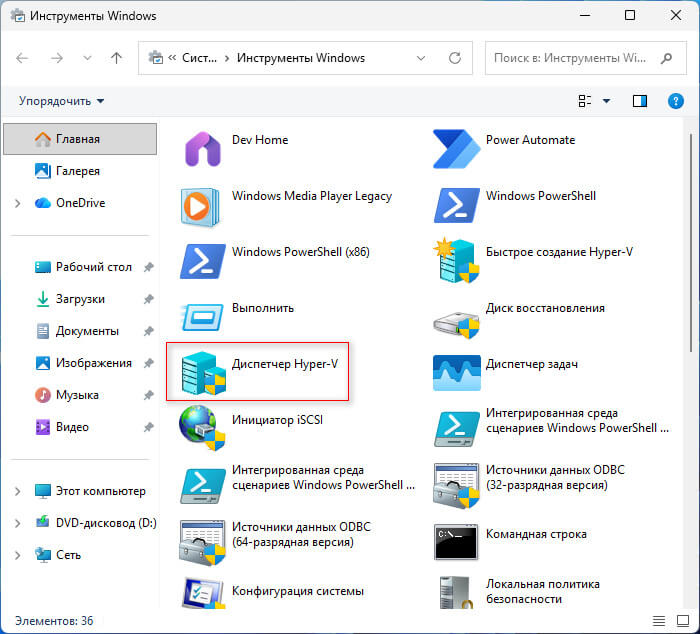Viewport: 700px width, 634px height.
Task: Launch Windows Media Player Legacy icon
Action: [200, 206]
